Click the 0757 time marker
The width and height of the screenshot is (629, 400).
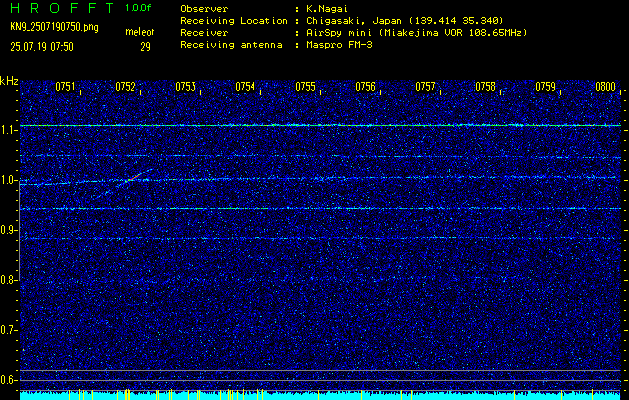425,87
